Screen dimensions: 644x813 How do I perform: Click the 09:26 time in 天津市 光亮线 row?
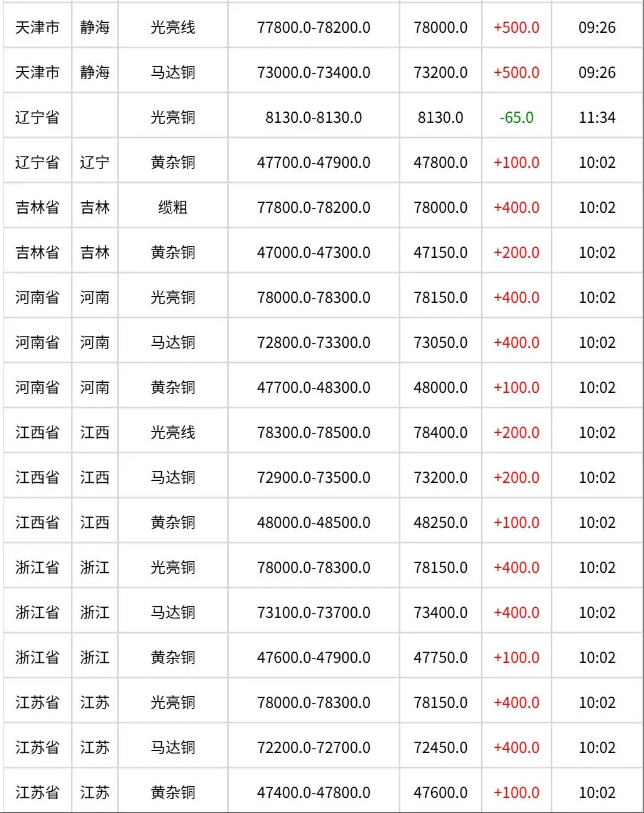pos(597,27)
